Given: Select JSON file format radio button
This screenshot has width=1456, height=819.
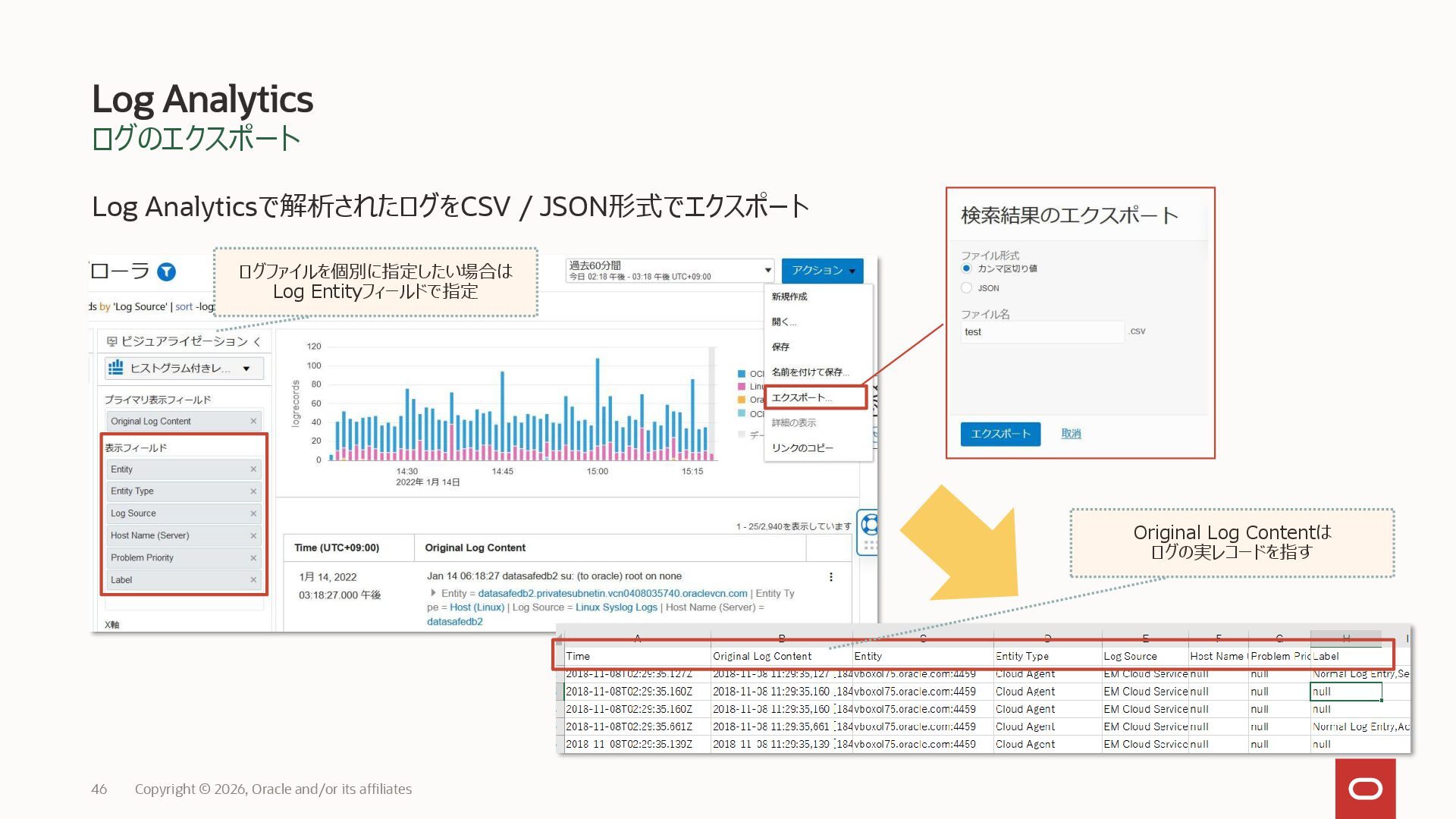Looking at the screenshot, I should [x=966, y=288].
